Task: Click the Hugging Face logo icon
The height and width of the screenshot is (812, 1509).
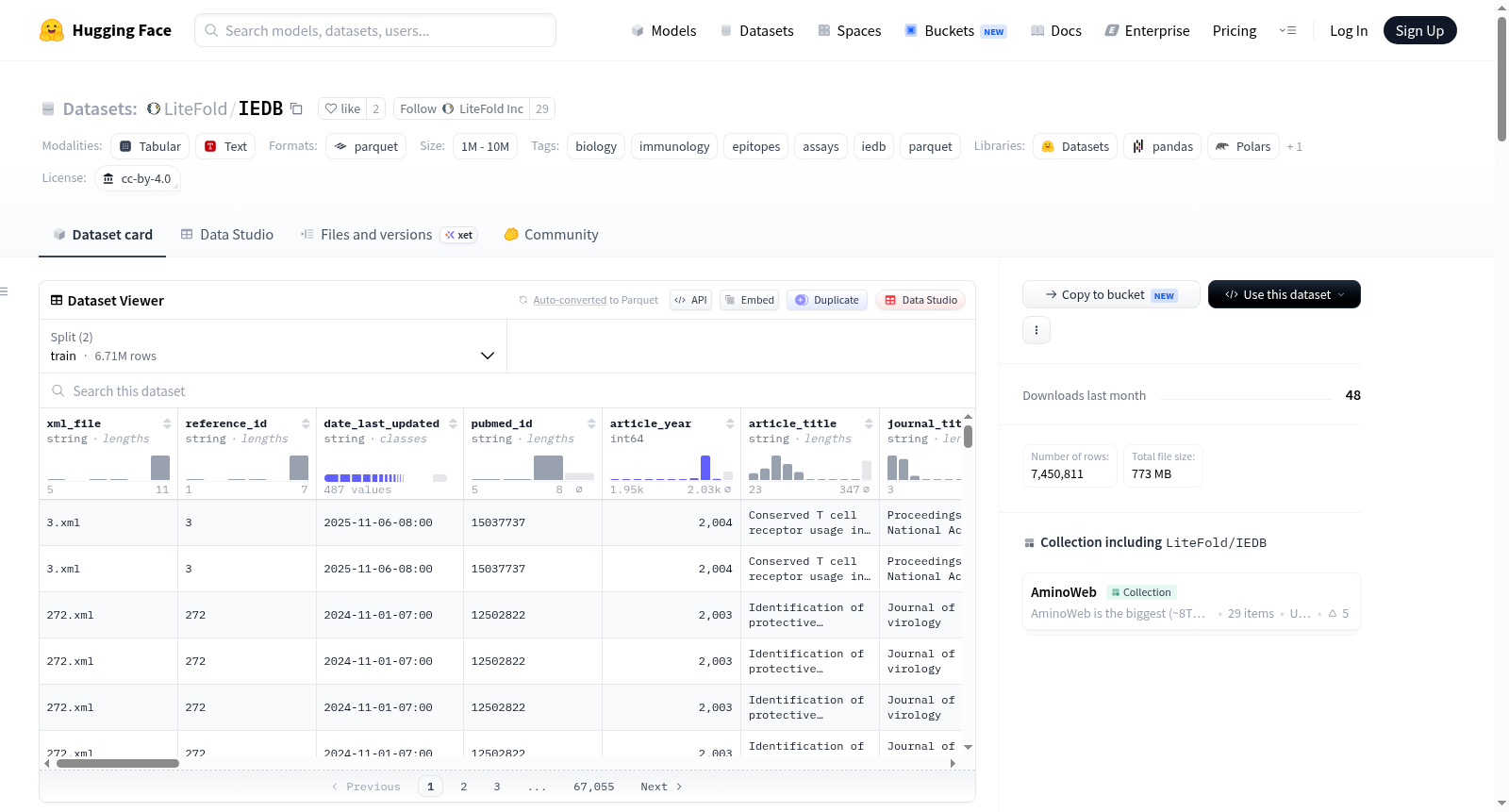Action: pos(52,30)
